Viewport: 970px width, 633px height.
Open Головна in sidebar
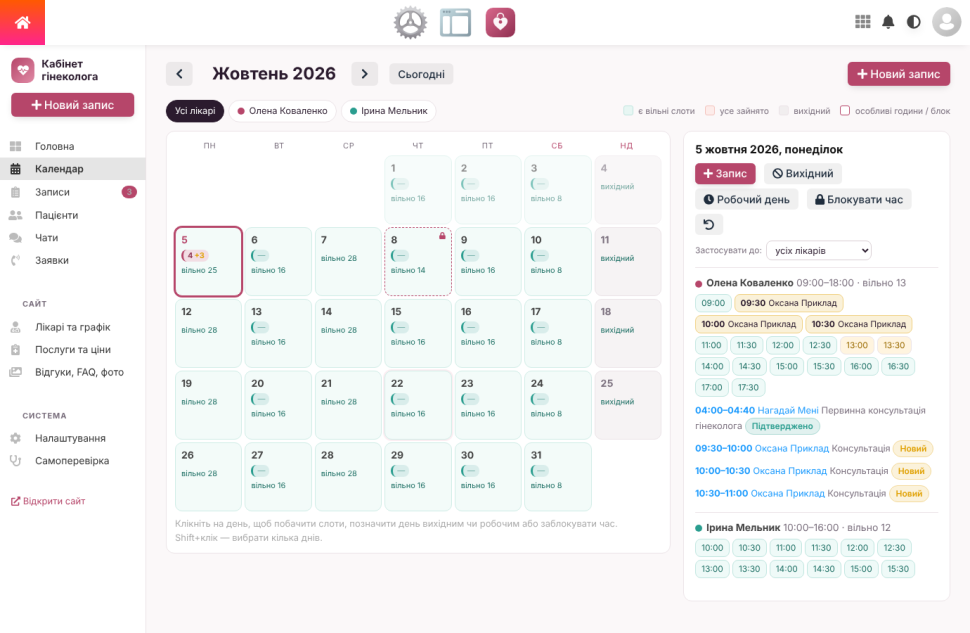73,146
